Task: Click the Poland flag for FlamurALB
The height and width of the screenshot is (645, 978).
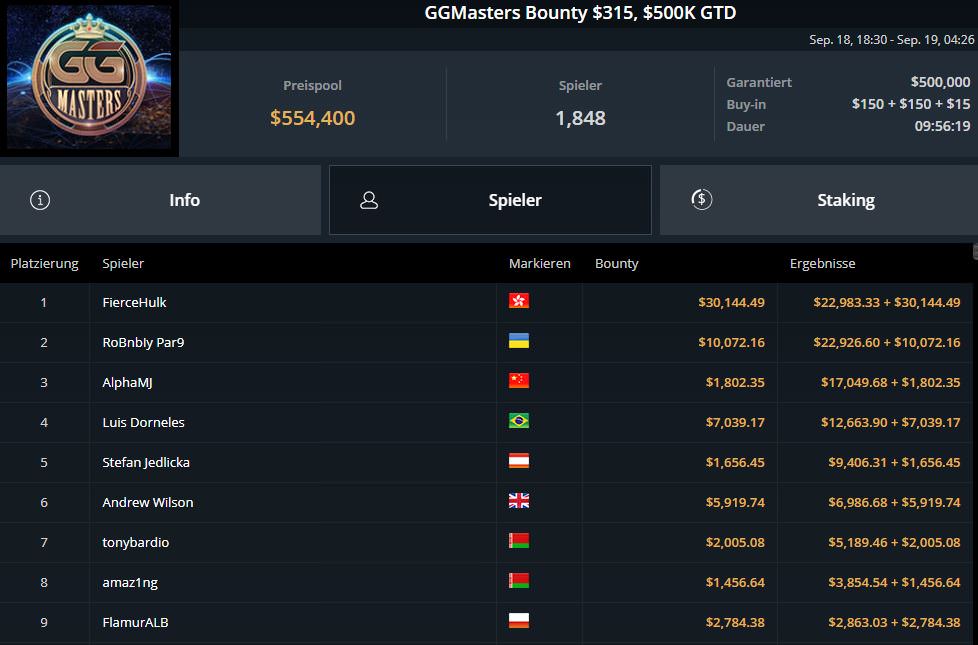Action: pos(519,620)
